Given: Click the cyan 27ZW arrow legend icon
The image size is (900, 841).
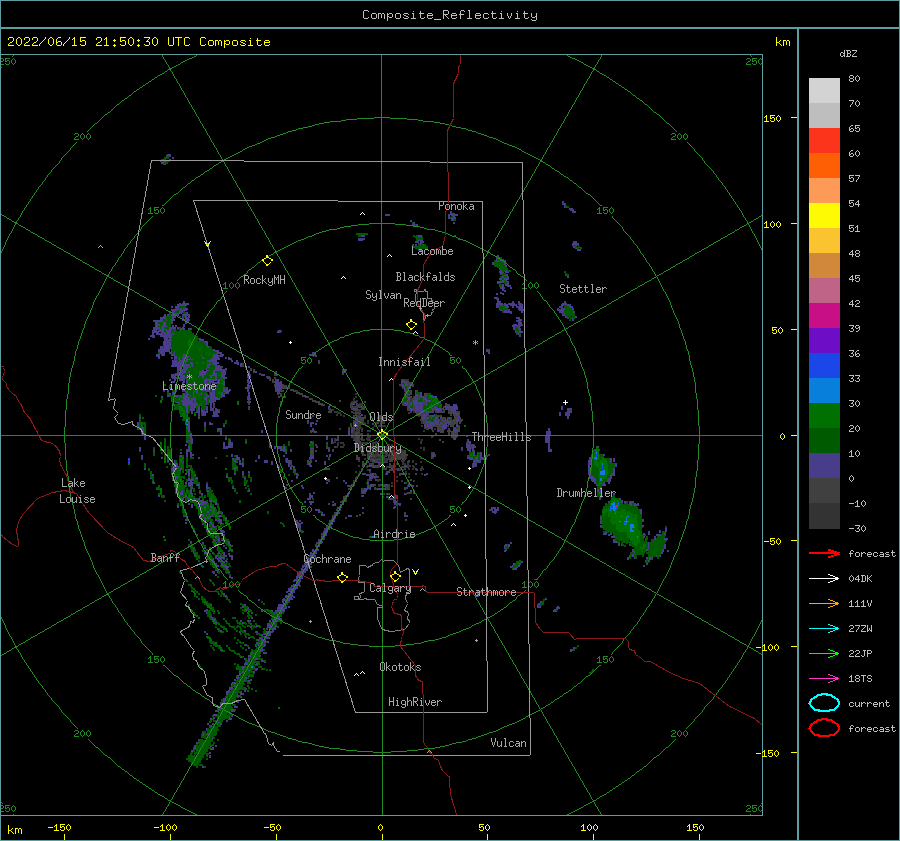Looking at the screenshot, I should point(824,629).
